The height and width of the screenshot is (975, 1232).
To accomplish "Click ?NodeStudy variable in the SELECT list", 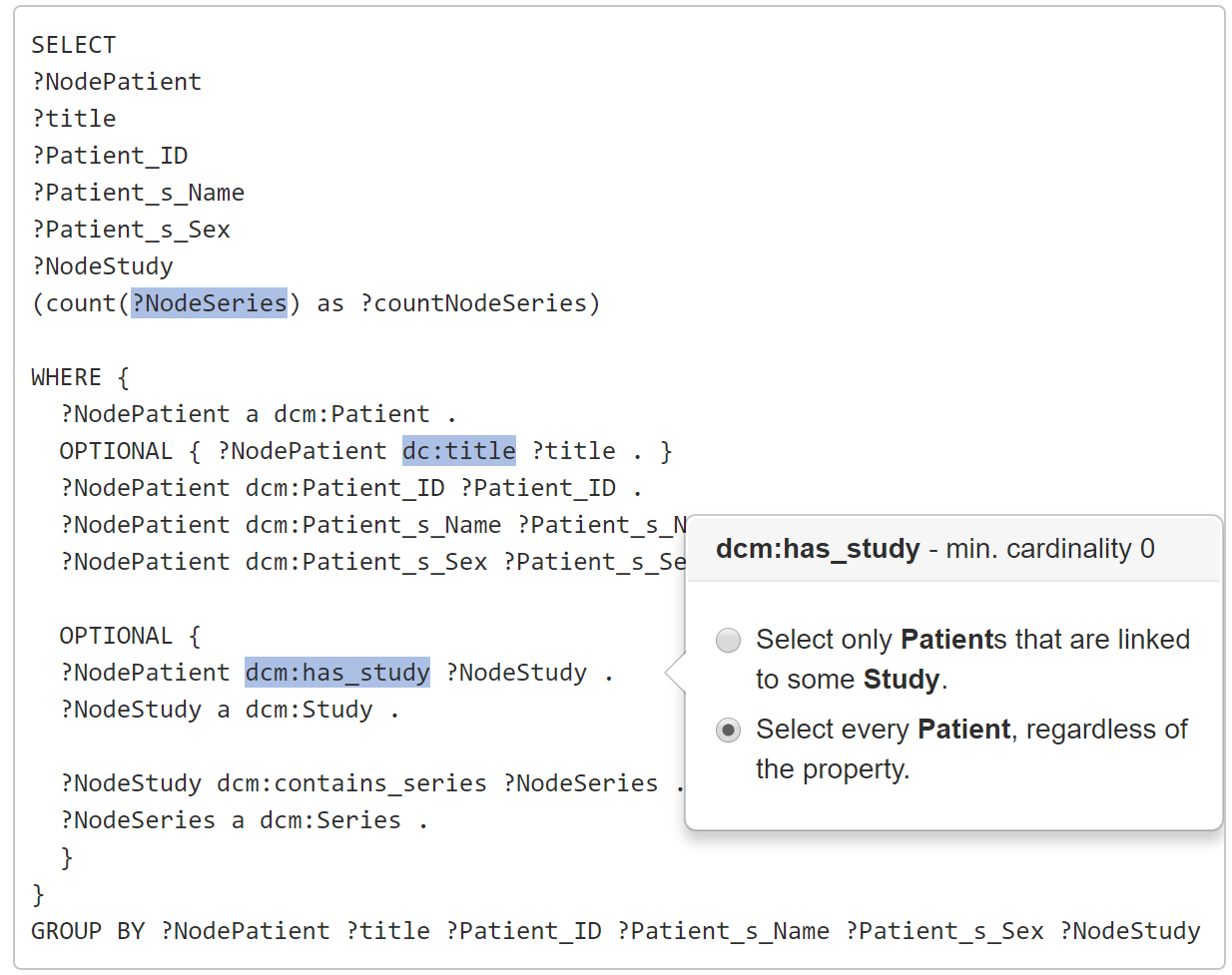I will click(x=103, y=266).
